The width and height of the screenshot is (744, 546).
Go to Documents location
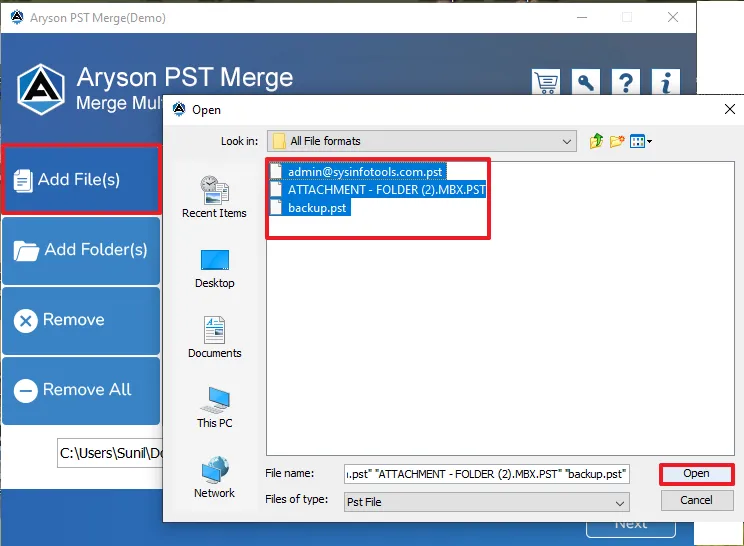[214, 337]
